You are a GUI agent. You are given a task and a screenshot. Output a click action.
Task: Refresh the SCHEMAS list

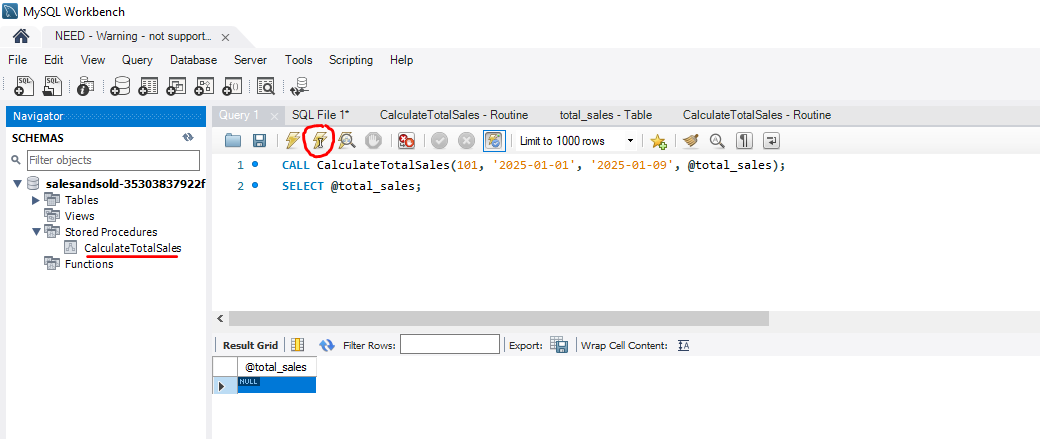pos(188,138)
